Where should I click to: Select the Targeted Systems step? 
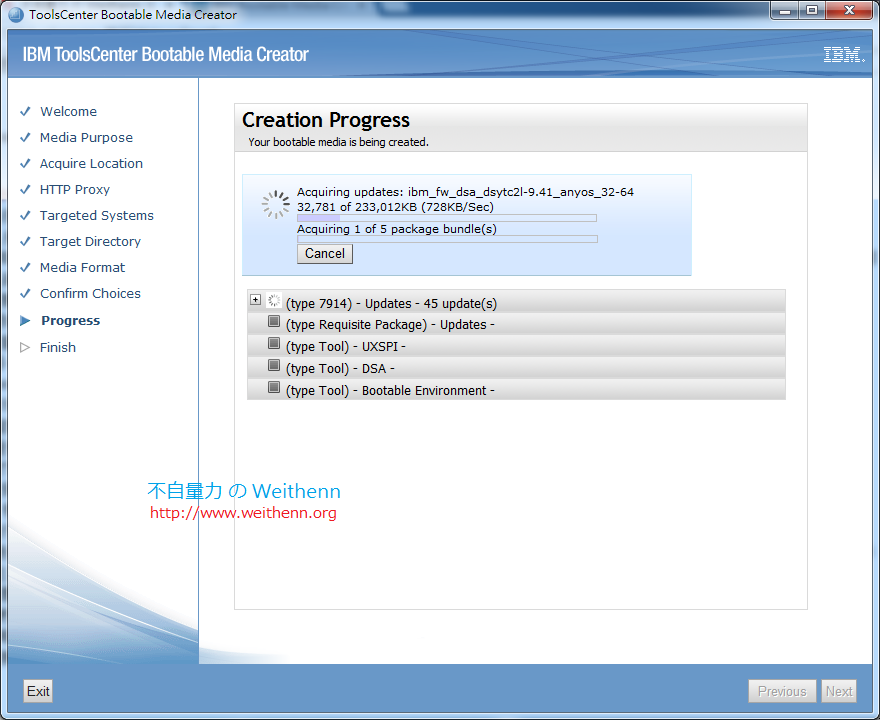97,215
